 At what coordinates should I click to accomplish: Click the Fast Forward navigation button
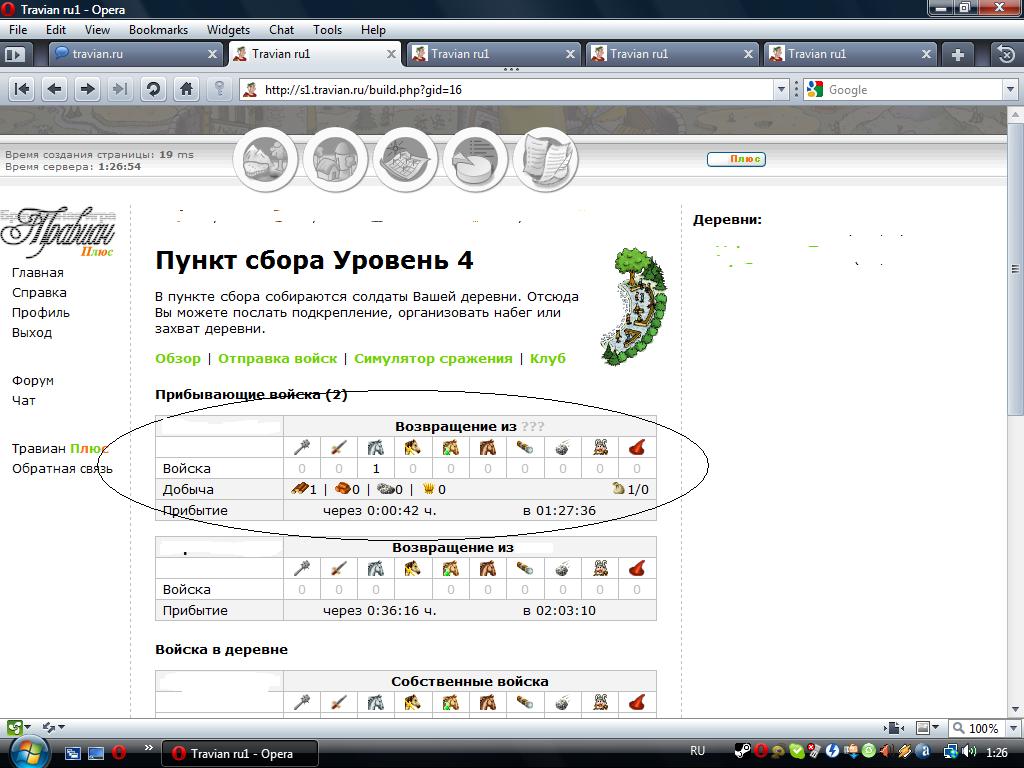tap(120, 89)
